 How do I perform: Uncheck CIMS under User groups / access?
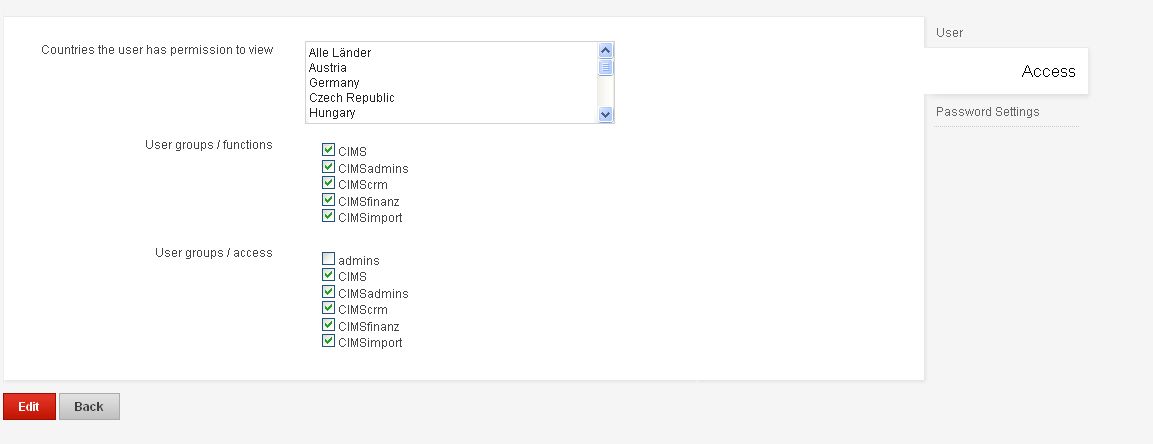[328, 275]
